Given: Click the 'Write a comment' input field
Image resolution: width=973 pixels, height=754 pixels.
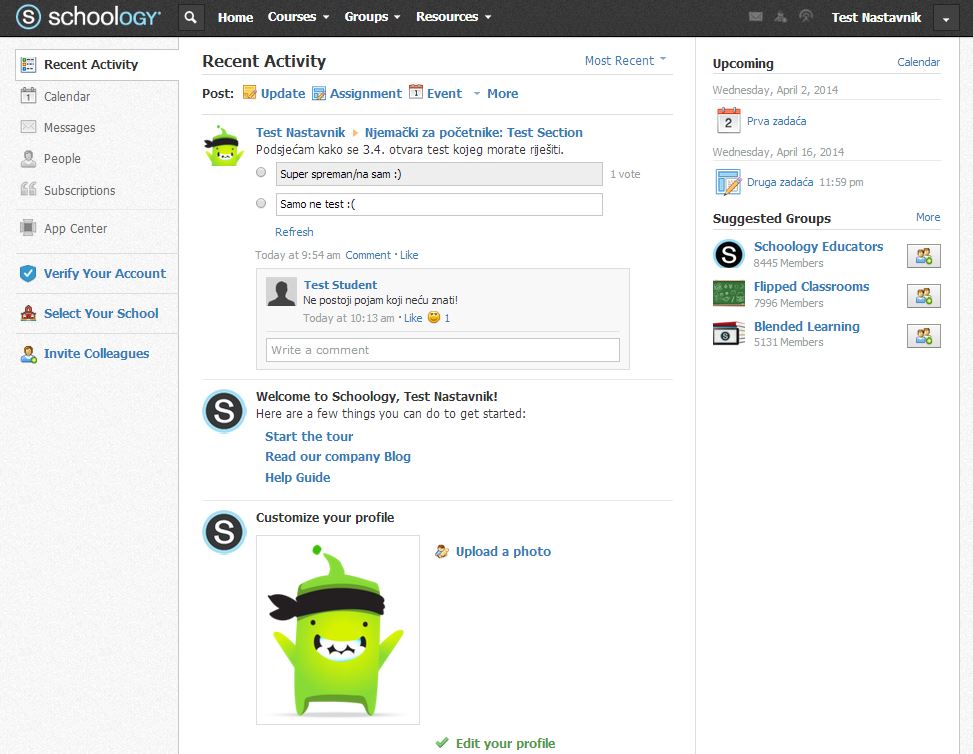Looking at the screenshot, I should tap(442, 350).
